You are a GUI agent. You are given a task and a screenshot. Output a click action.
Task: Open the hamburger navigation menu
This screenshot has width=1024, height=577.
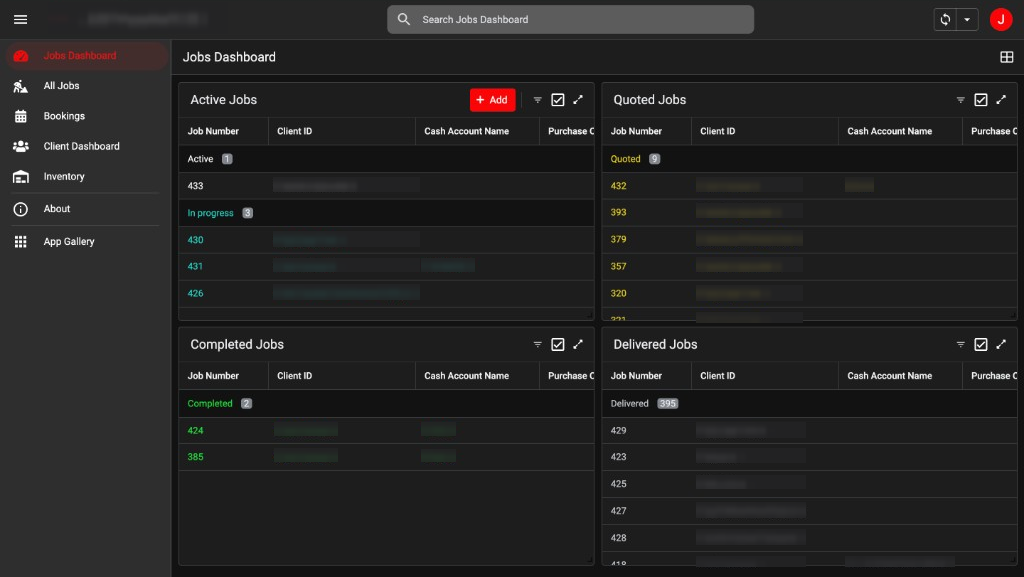click(x=20, y=20)
